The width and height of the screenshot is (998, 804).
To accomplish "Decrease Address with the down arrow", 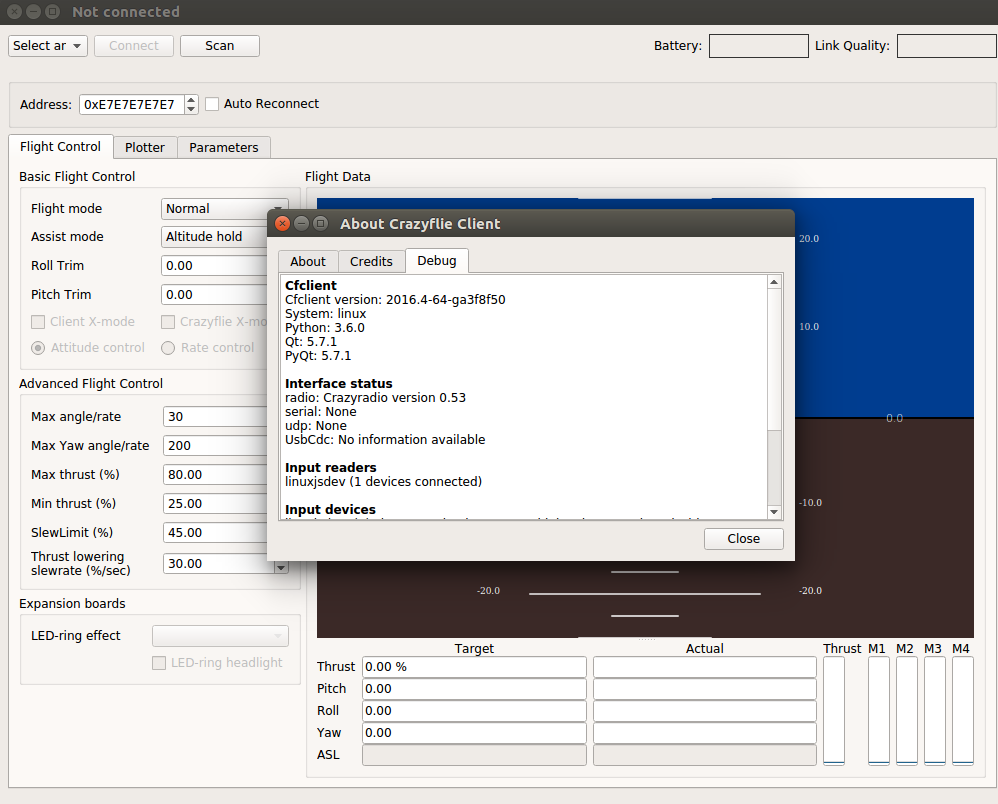I will click(191, 109).
